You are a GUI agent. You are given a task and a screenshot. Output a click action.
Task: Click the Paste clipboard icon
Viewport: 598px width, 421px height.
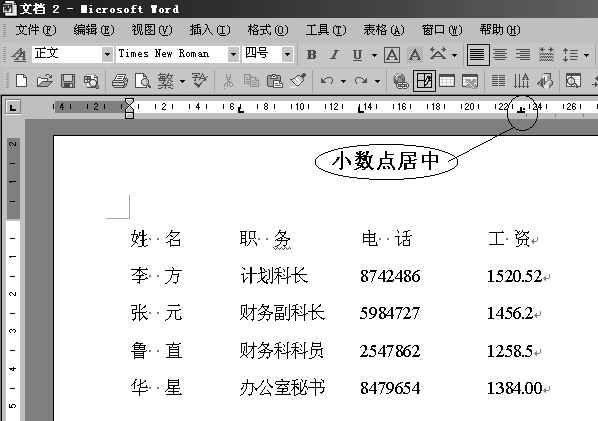point(274,81)
